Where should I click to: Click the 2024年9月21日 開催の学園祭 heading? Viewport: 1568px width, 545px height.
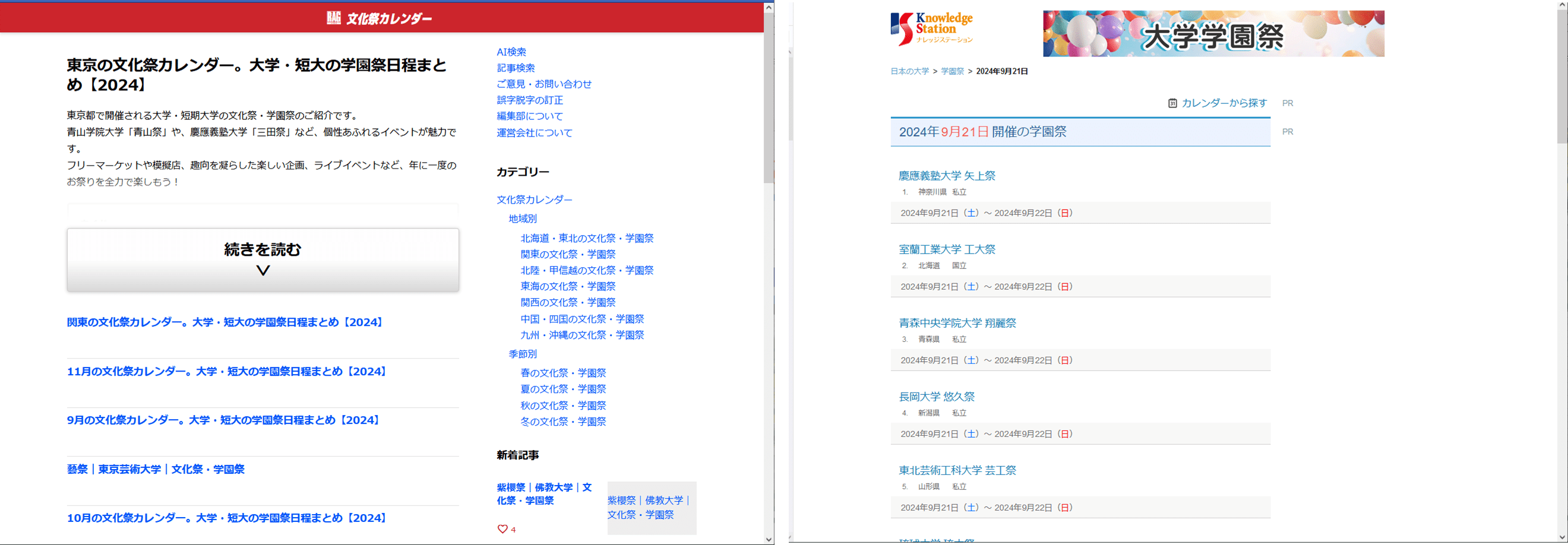coord(982,132)
